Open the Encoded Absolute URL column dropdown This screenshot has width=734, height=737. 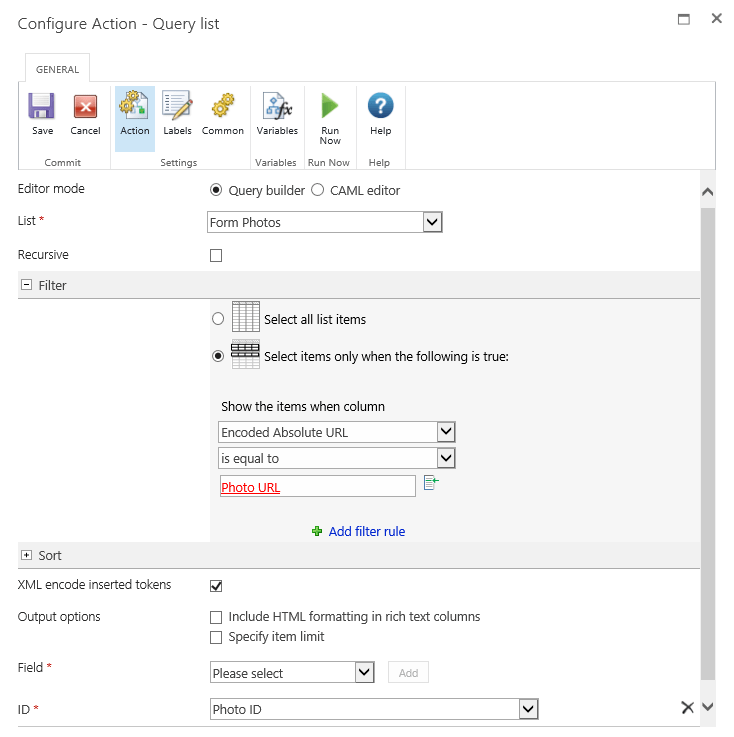point(336,432)
